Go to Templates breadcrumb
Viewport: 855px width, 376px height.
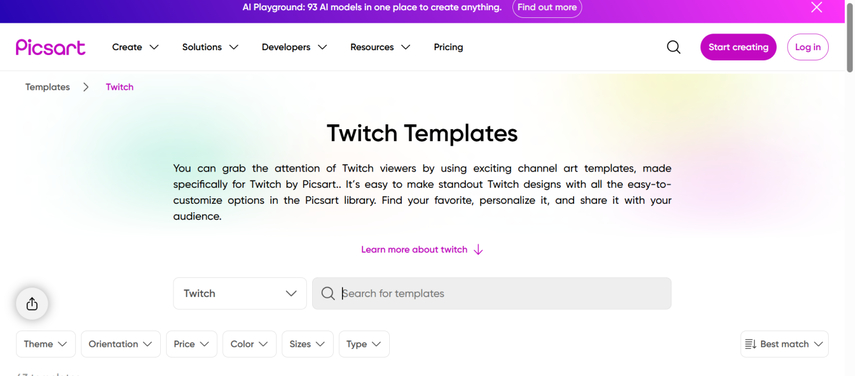click(47, 87)
